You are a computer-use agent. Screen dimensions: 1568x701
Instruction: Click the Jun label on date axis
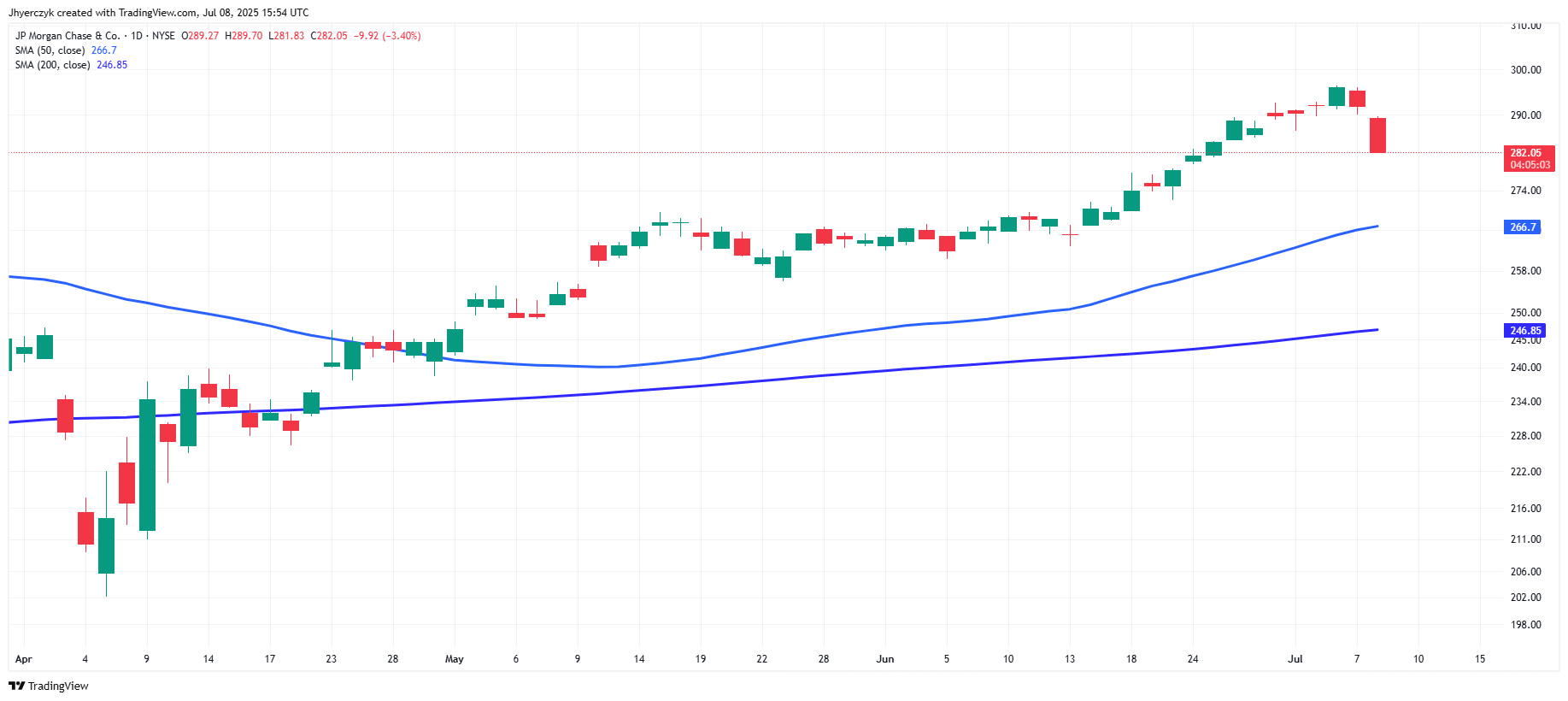tap(885, 659)
